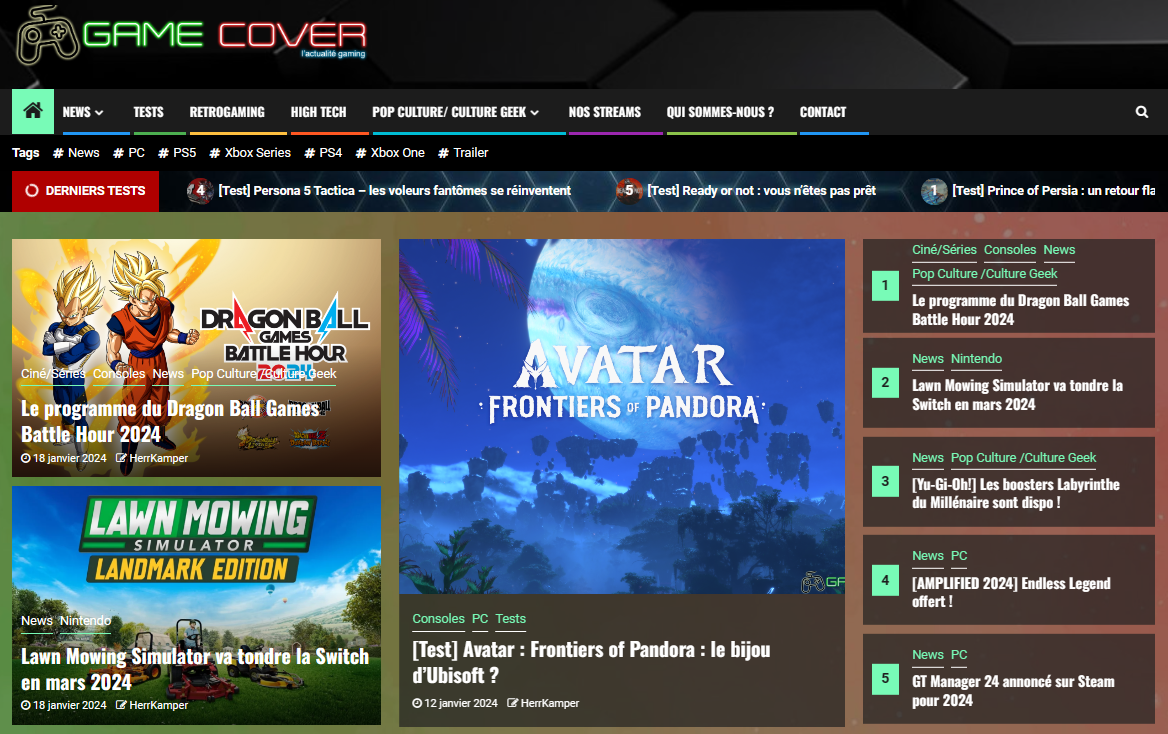Click 18 janvier 2024 date on Dragon Ball card
Screen dimensions: 1168x734
(64, 458)
